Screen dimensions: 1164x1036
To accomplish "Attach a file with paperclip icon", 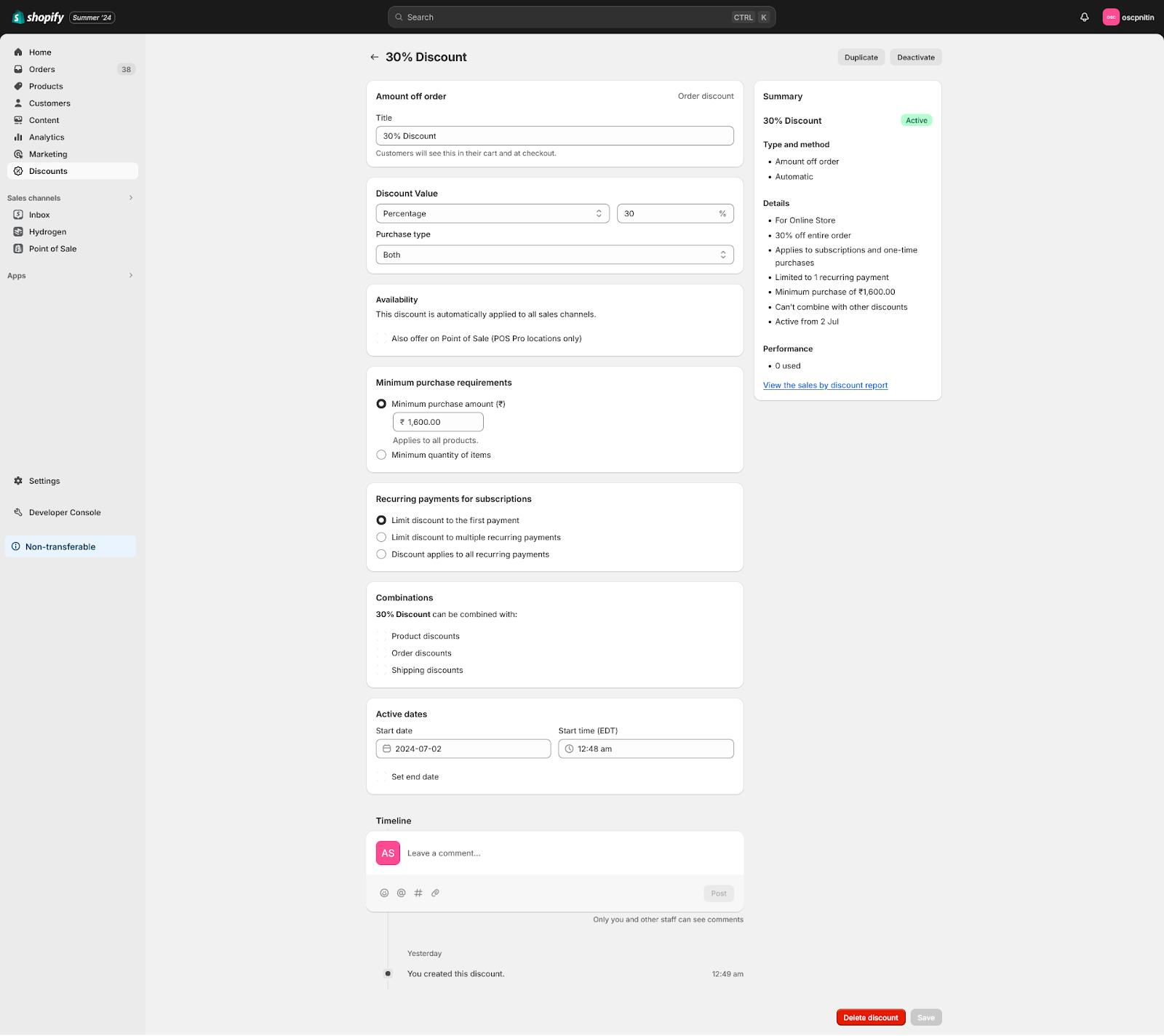I will [x=435, y=893].
